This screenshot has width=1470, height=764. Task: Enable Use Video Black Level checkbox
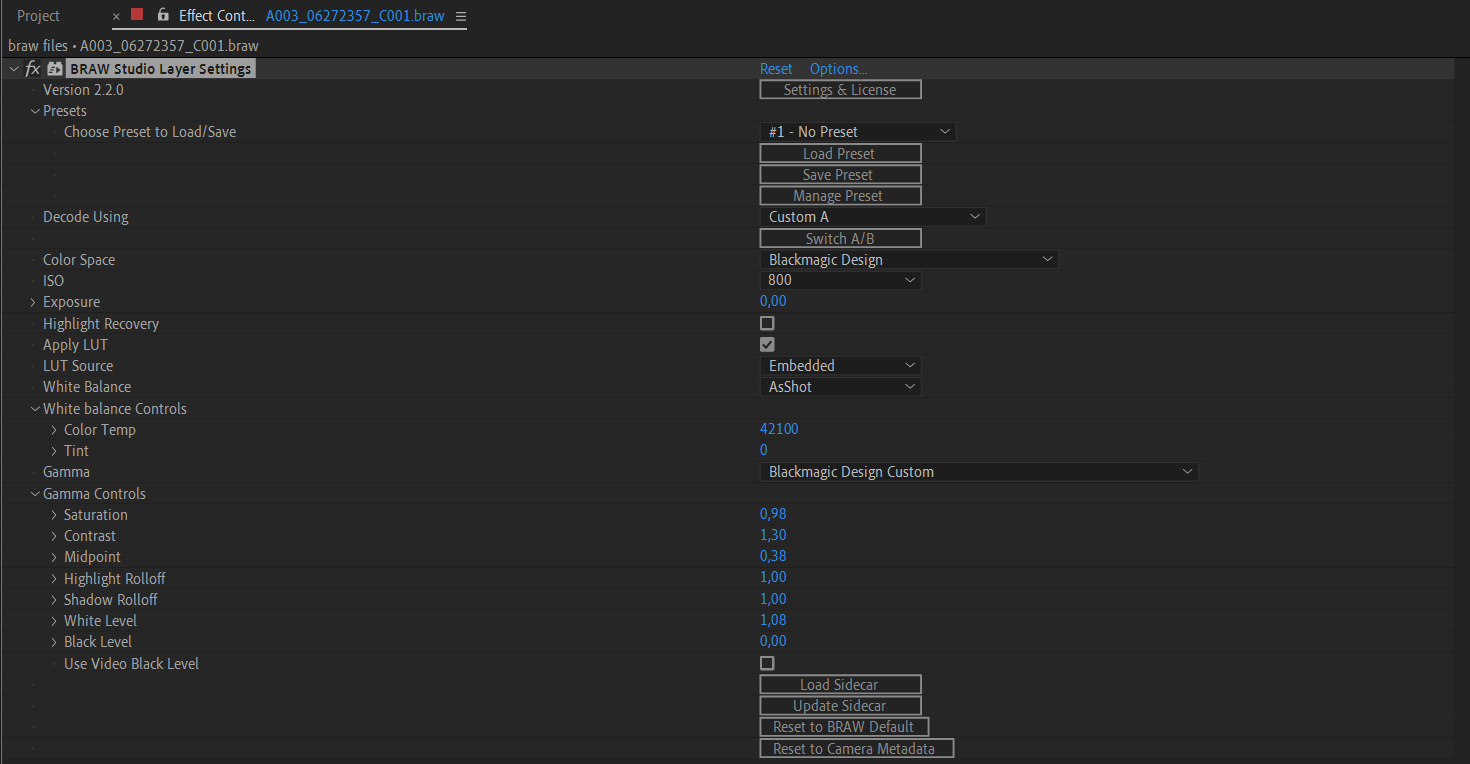[x=767, y=663]
